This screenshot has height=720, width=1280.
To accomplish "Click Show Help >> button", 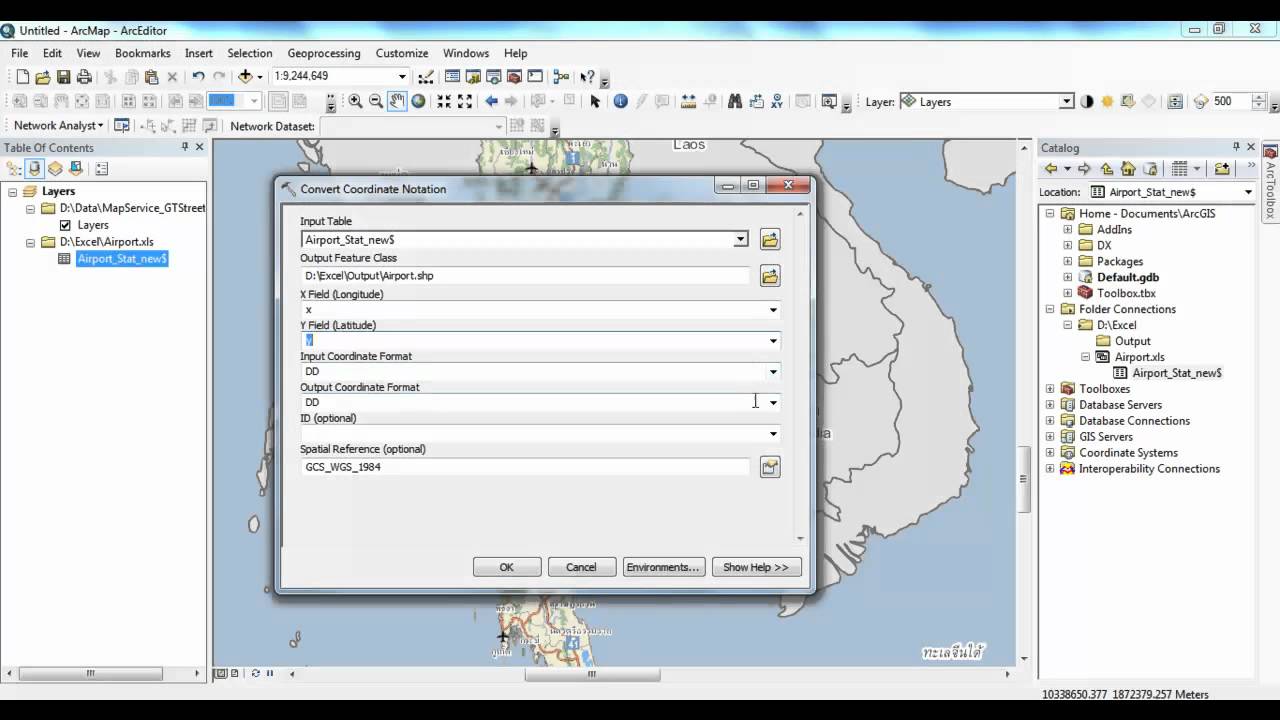I will tap(756, 567).
